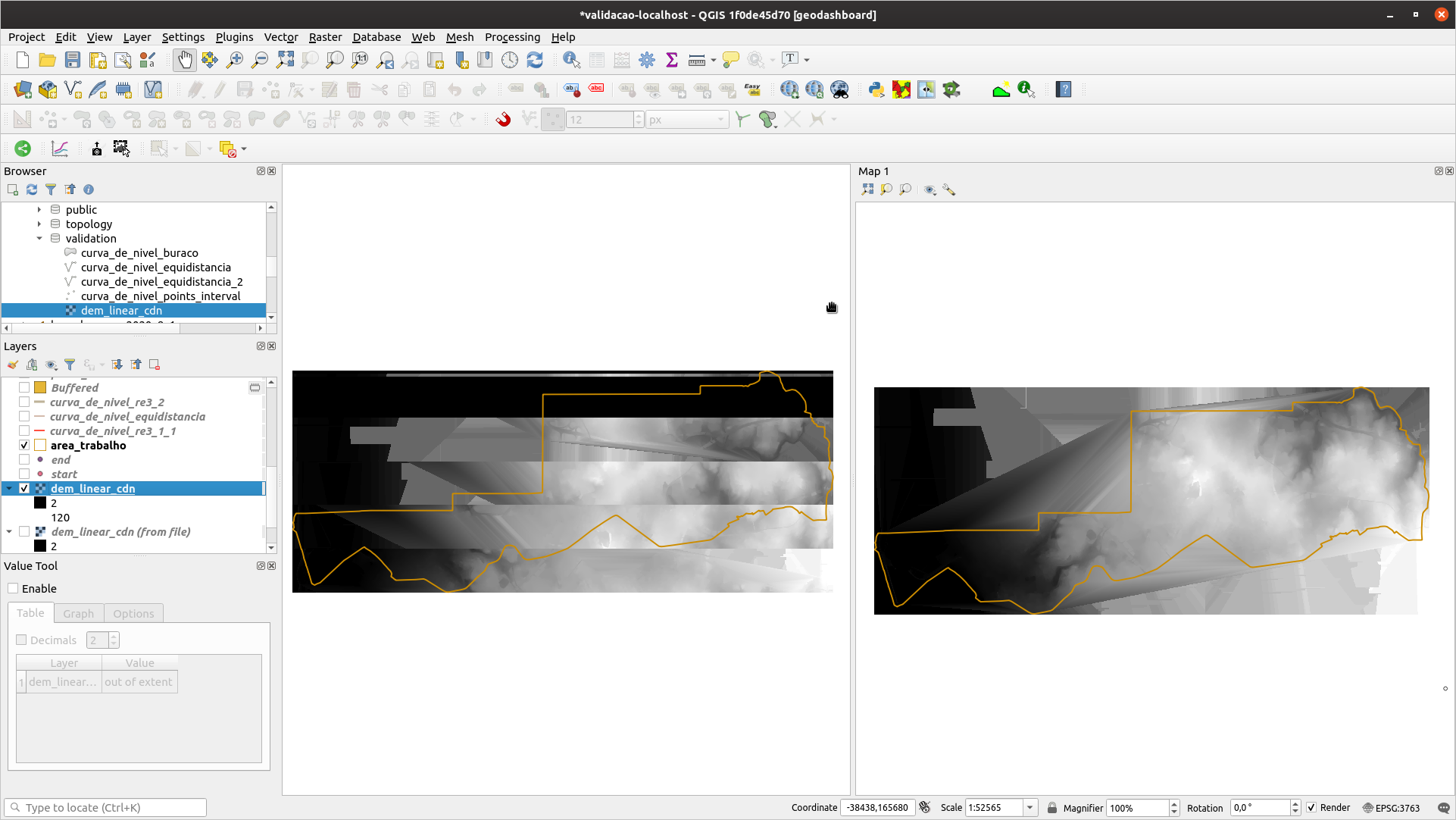
Task: Activate the Zoom In tool
Action: point(235,60)
